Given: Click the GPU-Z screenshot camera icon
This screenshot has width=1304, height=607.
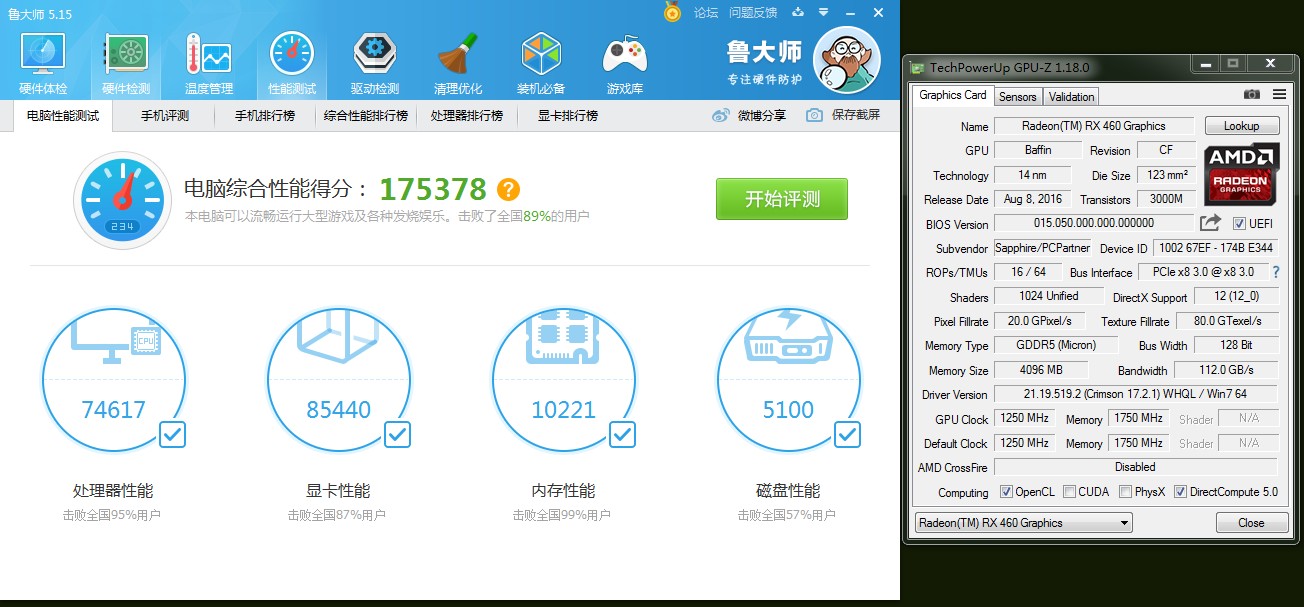Looking at the screenshot, I should click(1252, 95).
